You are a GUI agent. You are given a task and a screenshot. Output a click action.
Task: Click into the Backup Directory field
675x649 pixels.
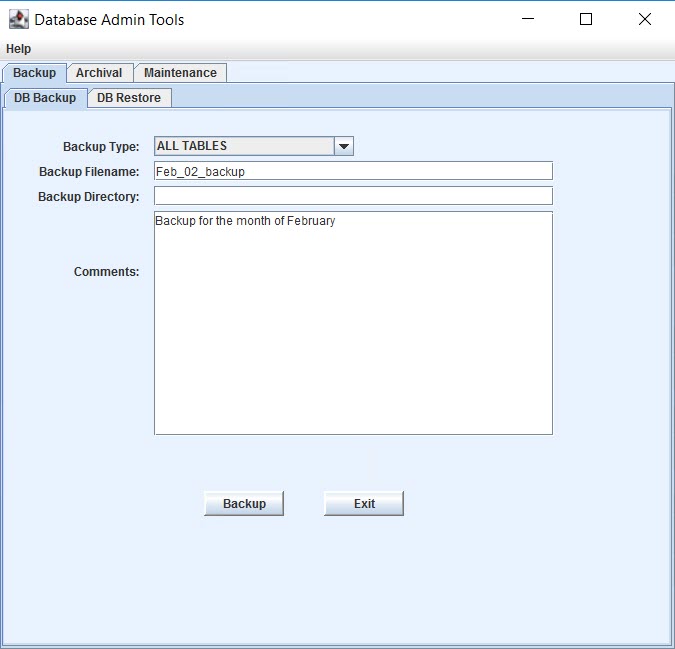tap(353, 196)
